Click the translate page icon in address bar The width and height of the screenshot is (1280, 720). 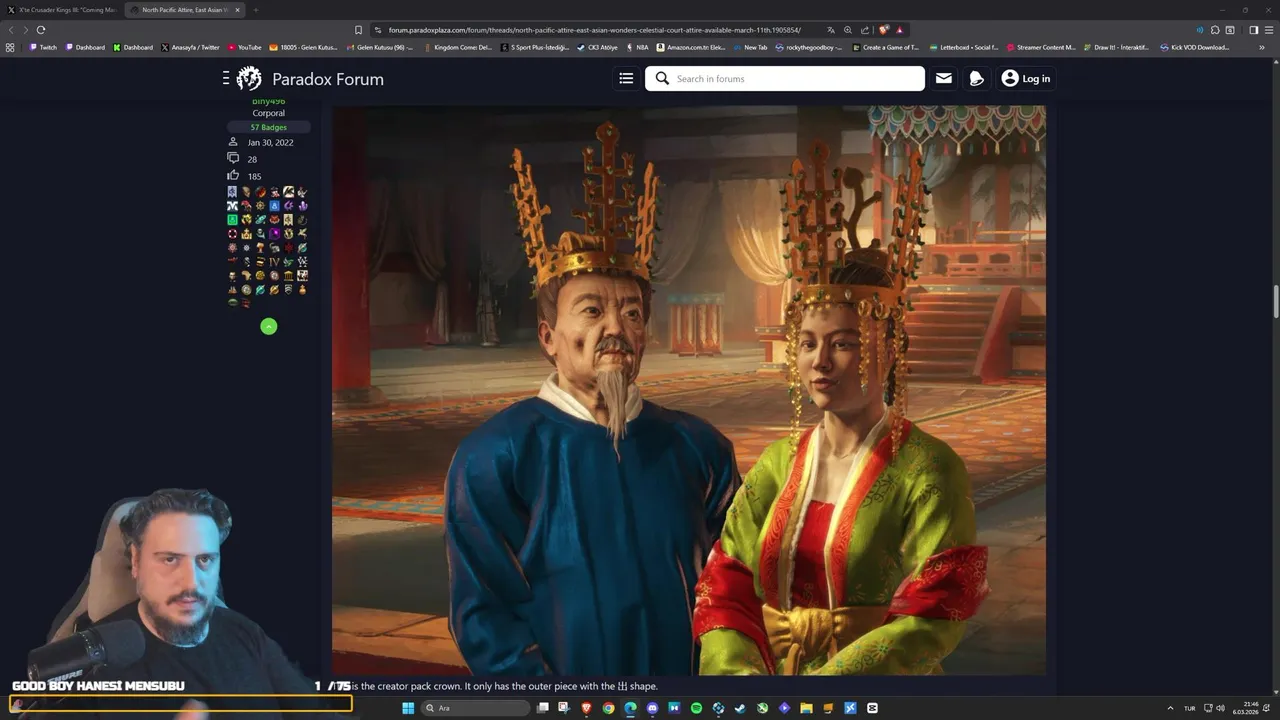[x=831, y=30]
